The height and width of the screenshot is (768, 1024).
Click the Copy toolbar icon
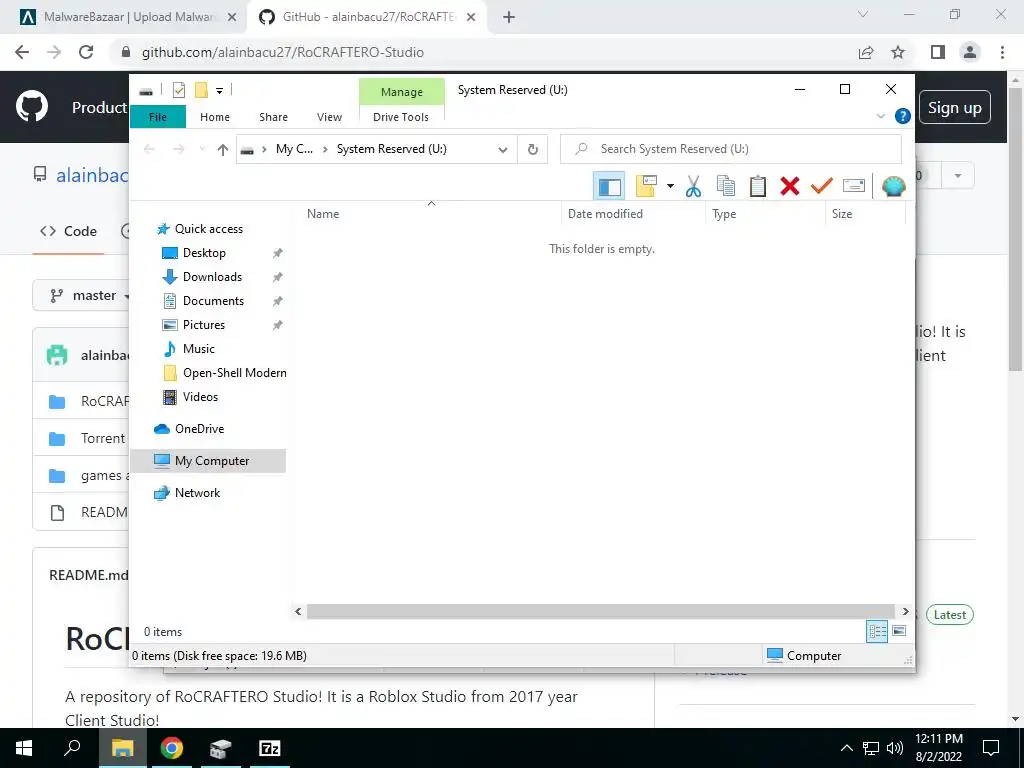[x=726, y=186]
